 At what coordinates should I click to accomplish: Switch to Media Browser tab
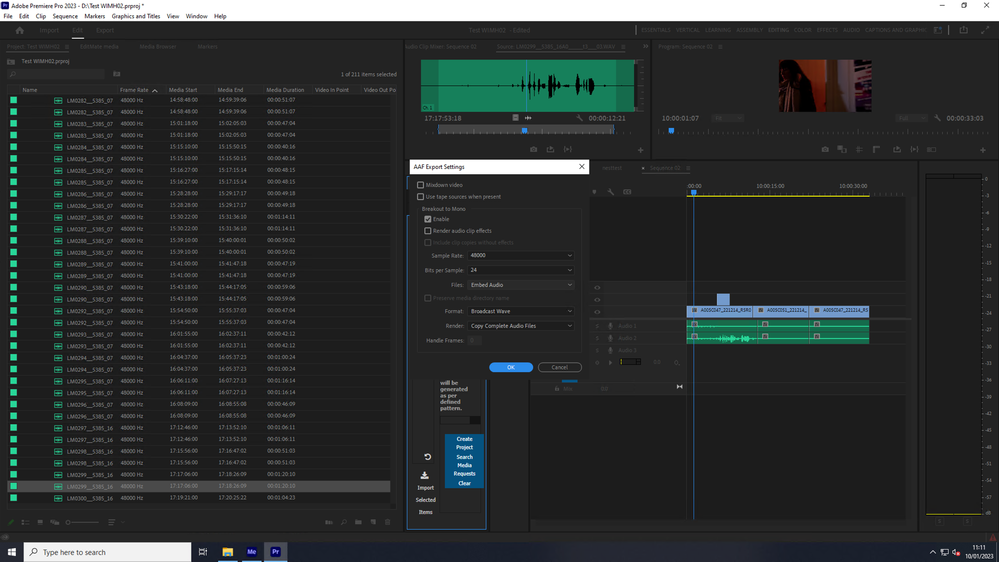click(x=157, y=47)
